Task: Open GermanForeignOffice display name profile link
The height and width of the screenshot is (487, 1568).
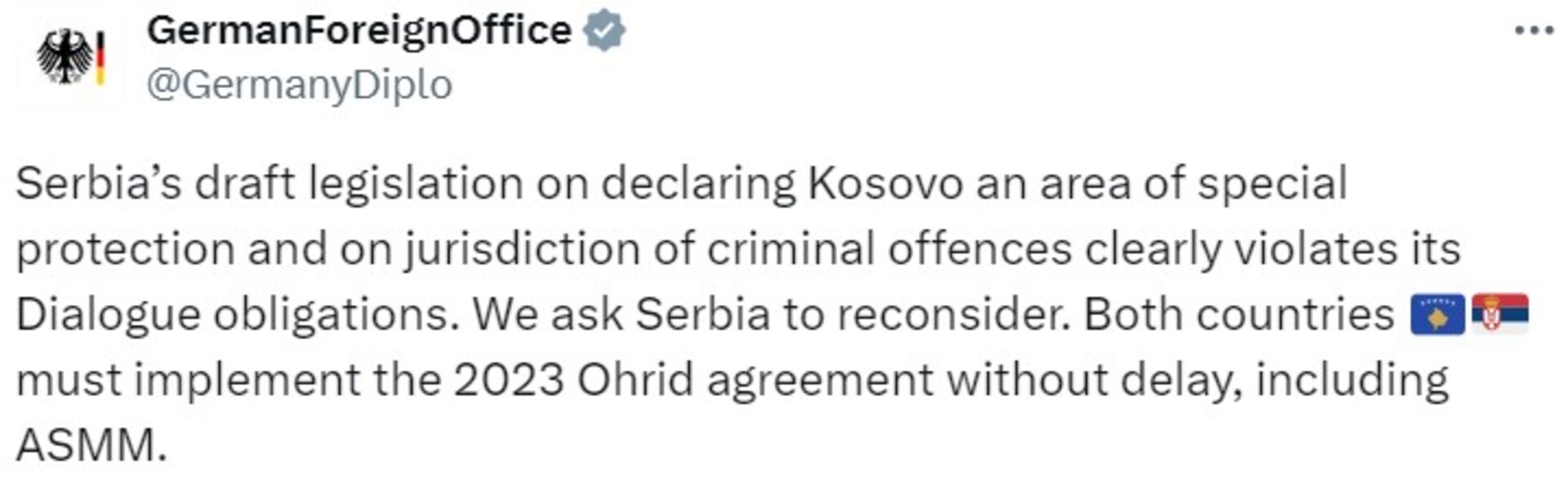Action: point(359,31)
